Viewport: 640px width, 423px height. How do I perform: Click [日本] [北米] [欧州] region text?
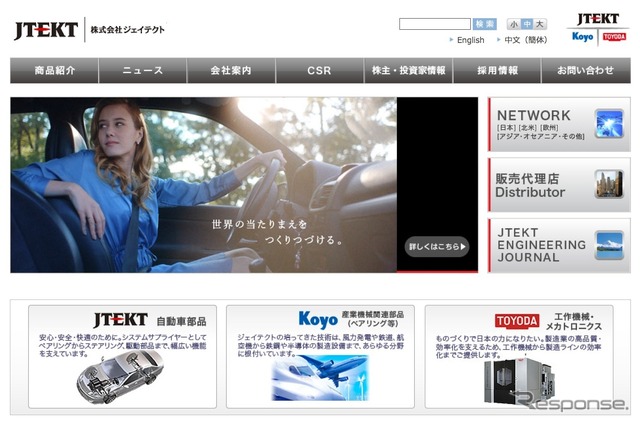click(x=527, y=128)
